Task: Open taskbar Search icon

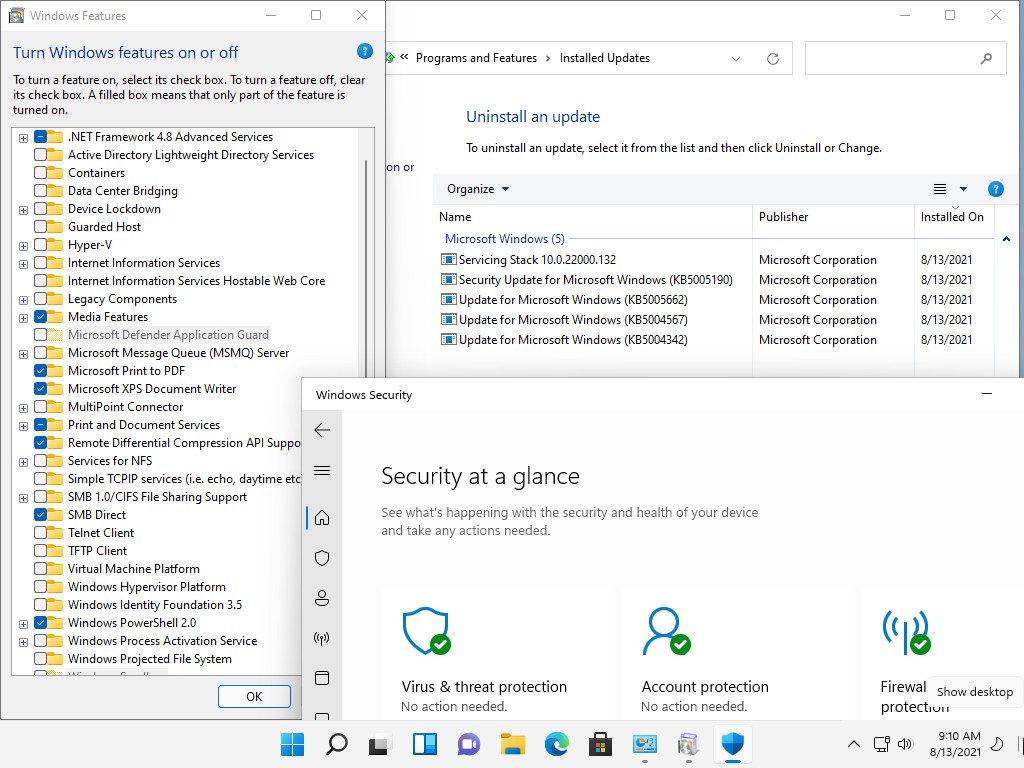Action: (336, 744)
